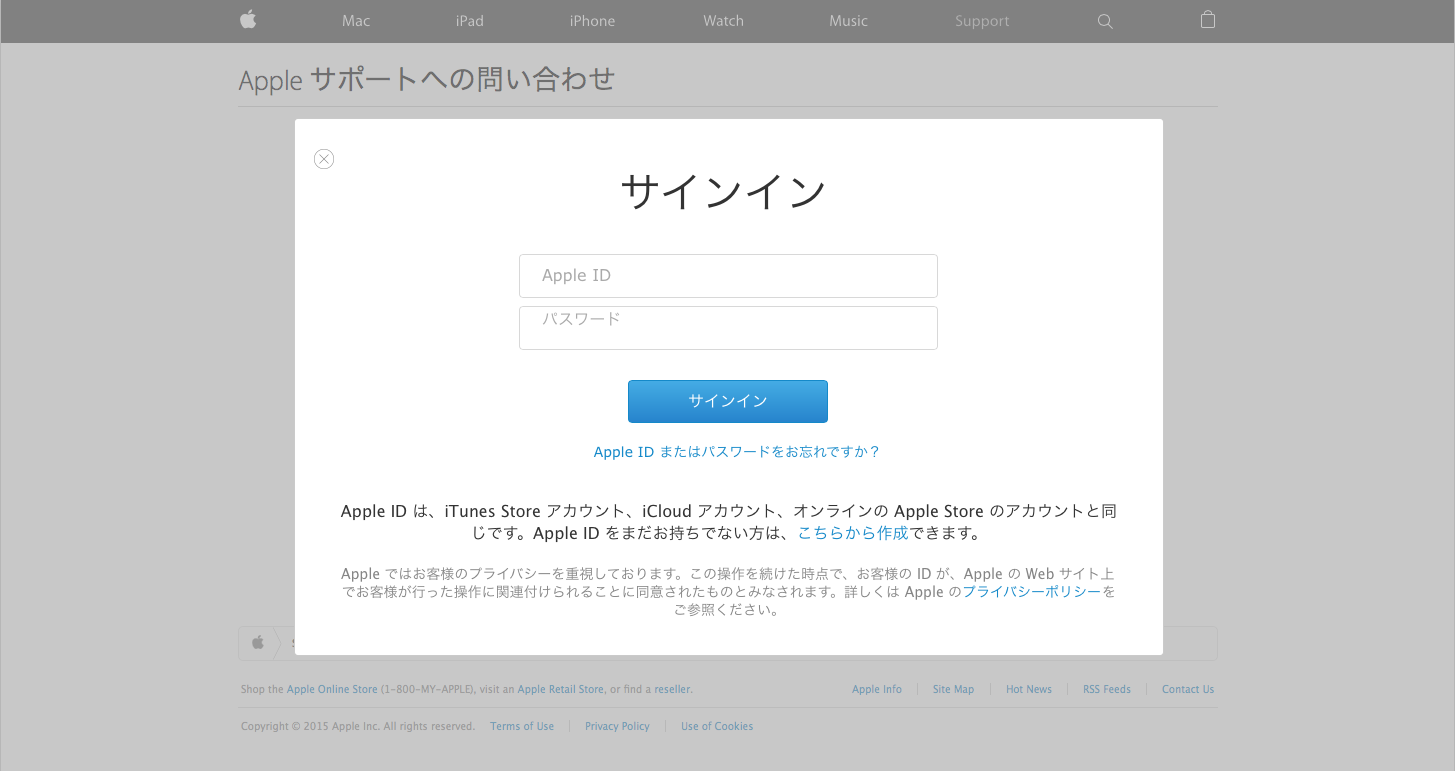Select the Watch menu item
The height and width of the screenshot is (771, 1455).
click(x=723, y=21)
